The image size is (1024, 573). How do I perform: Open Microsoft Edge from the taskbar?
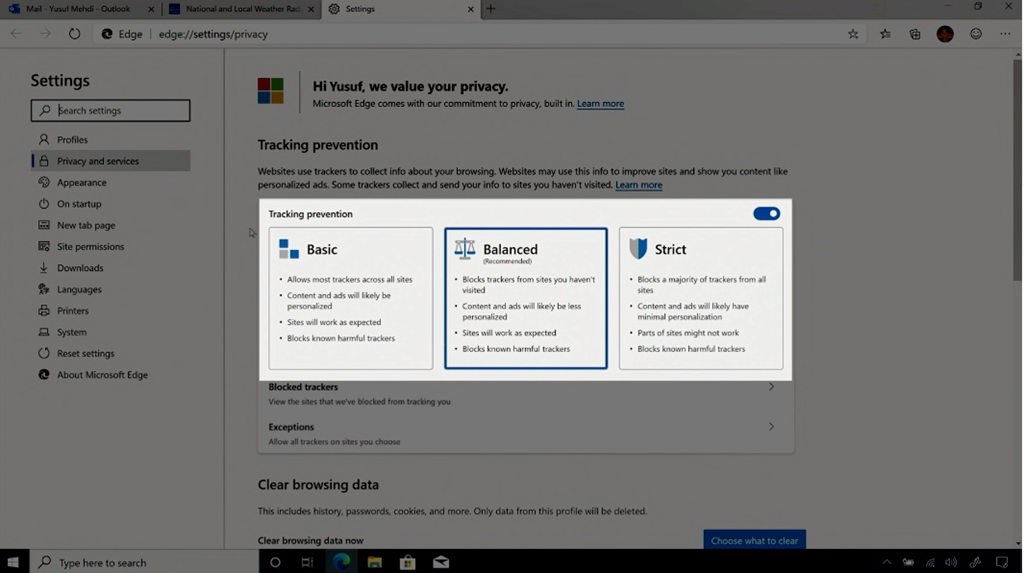click(342, 562)
